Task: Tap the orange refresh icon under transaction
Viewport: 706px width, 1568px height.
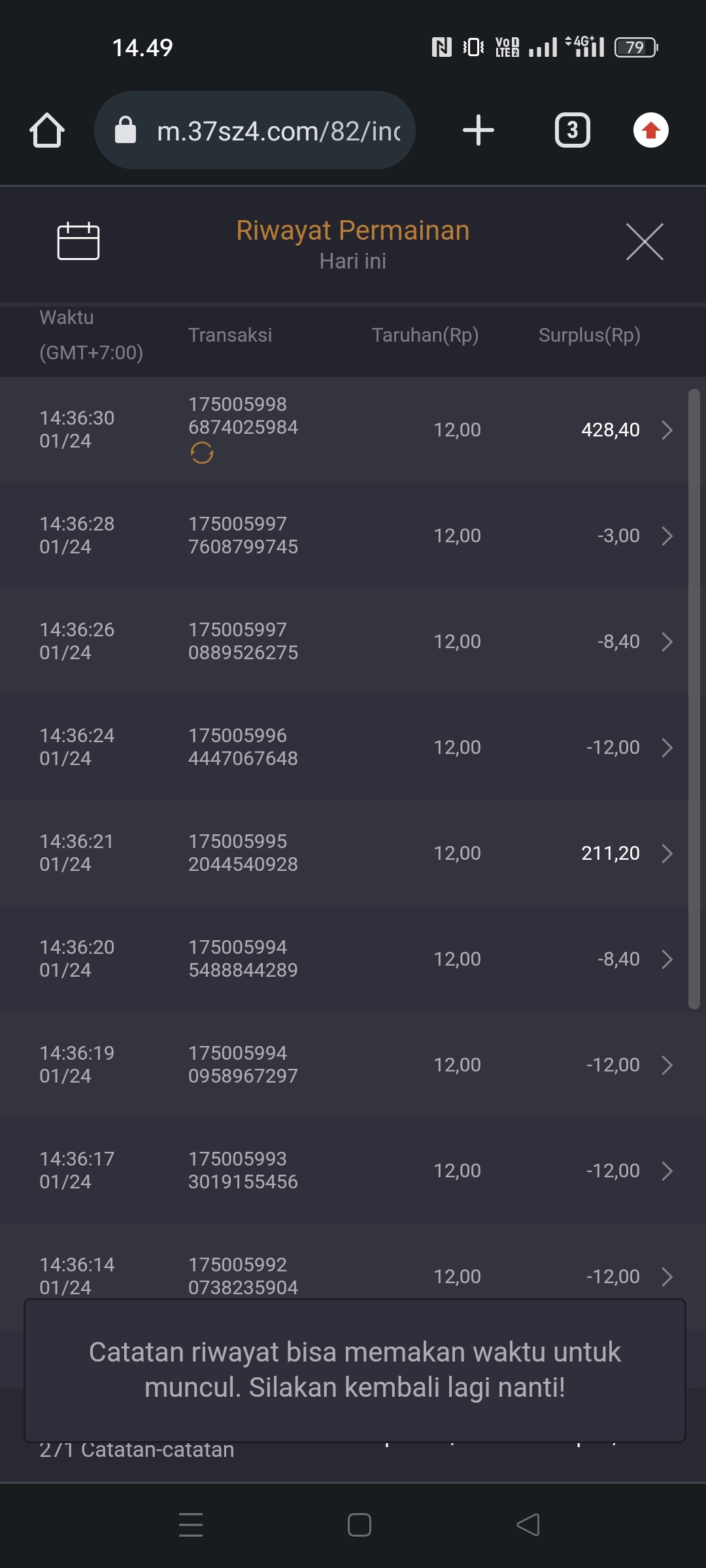Action: click(202, 453)
